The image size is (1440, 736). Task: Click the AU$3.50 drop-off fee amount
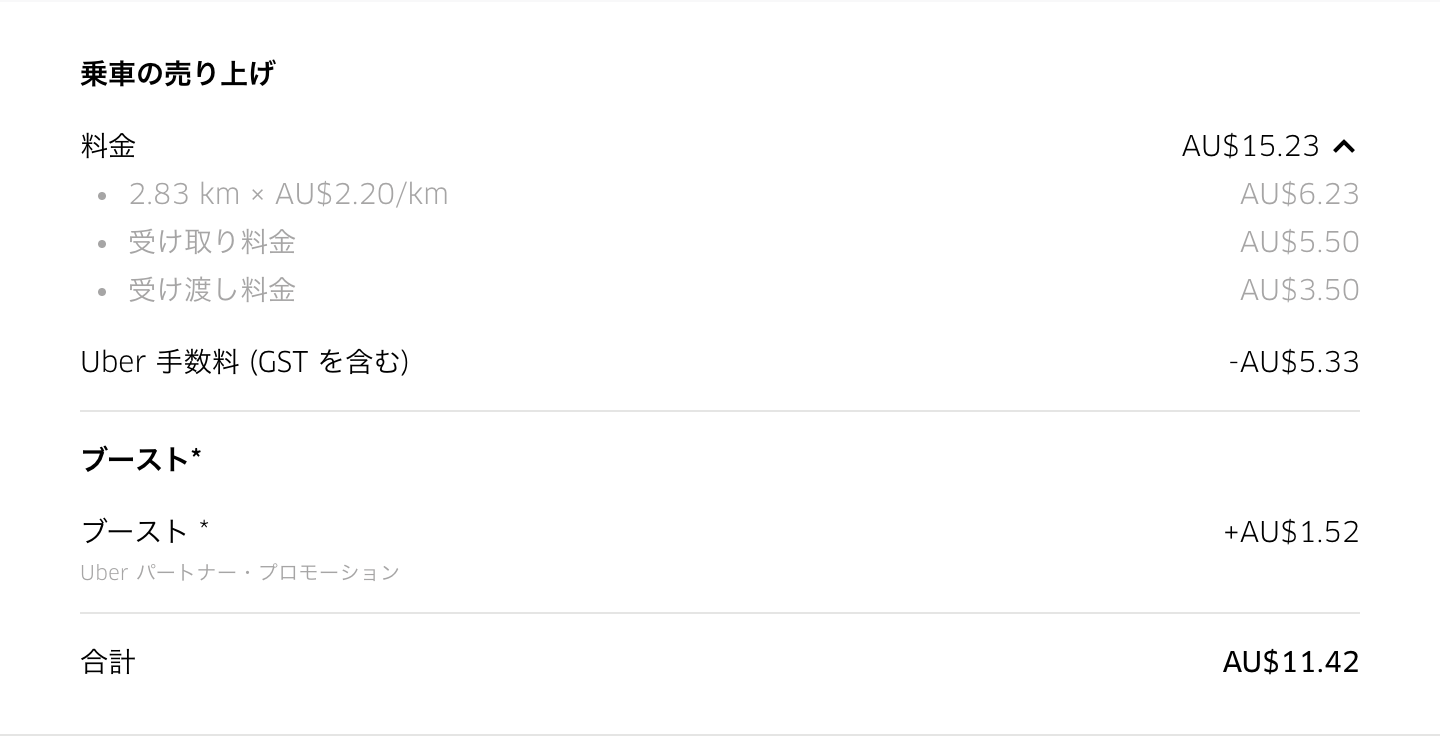click(x=1299, y=290)
